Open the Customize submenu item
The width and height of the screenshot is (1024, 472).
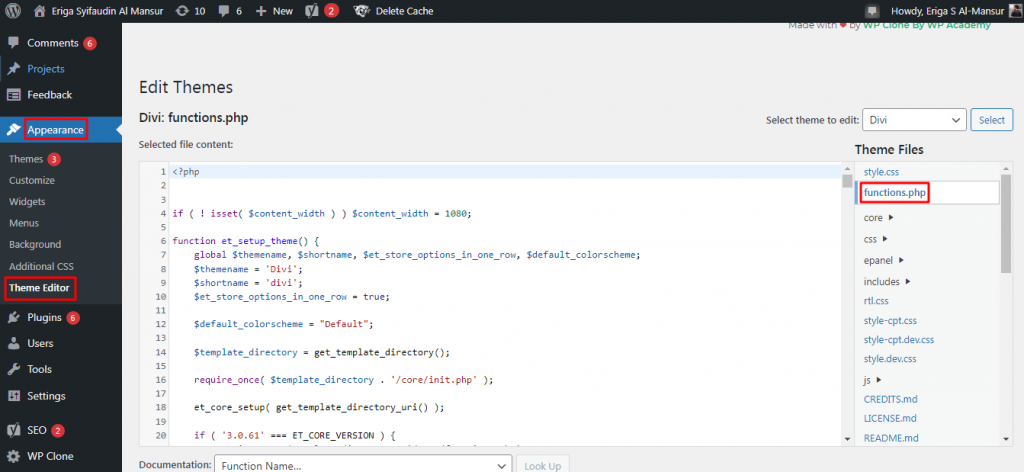pyautogui.click(x=32, y=180)
